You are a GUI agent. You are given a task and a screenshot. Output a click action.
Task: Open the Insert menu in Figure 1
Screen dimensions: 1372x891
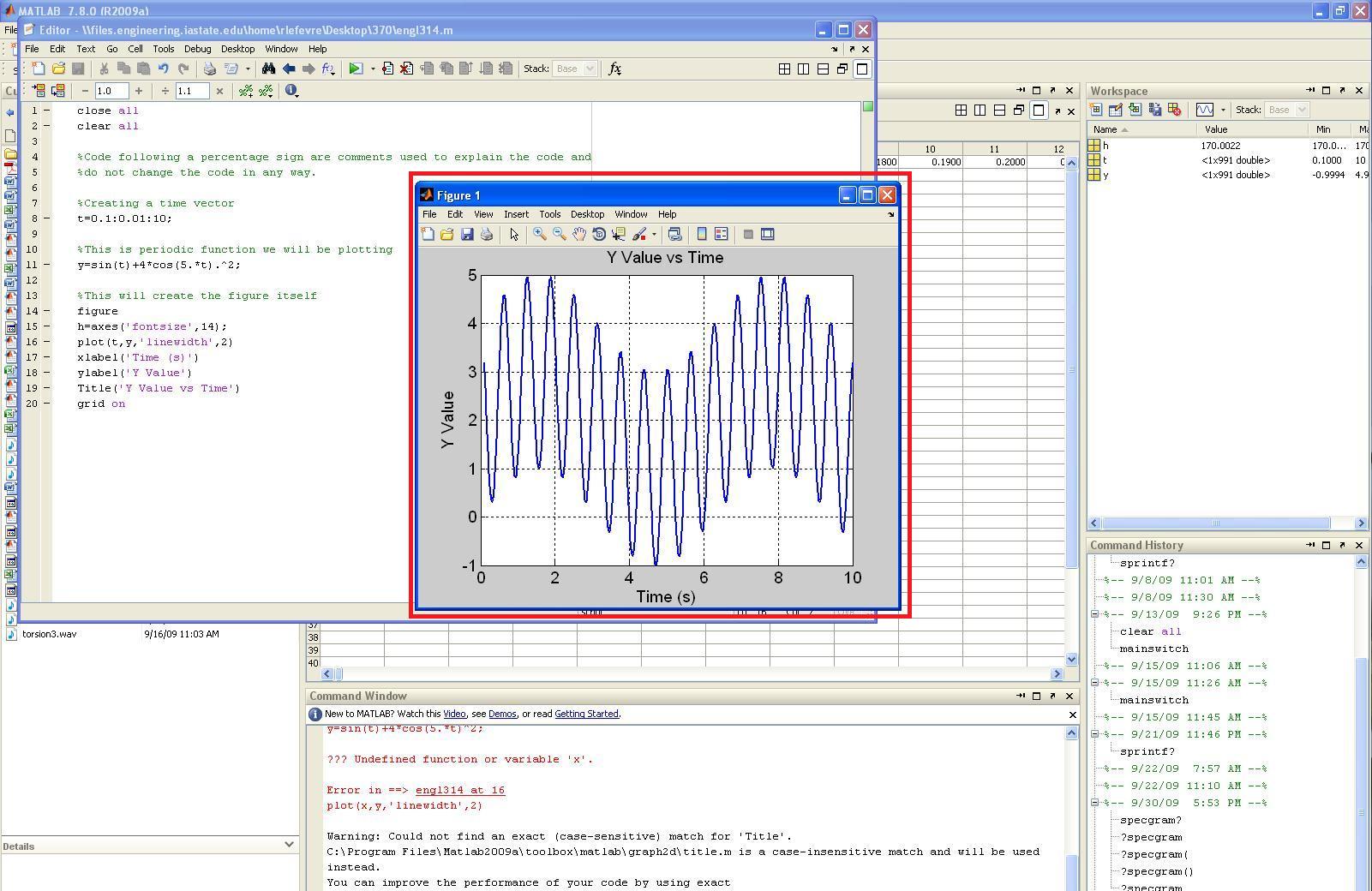pyautogui.click(x=516, y=214)
